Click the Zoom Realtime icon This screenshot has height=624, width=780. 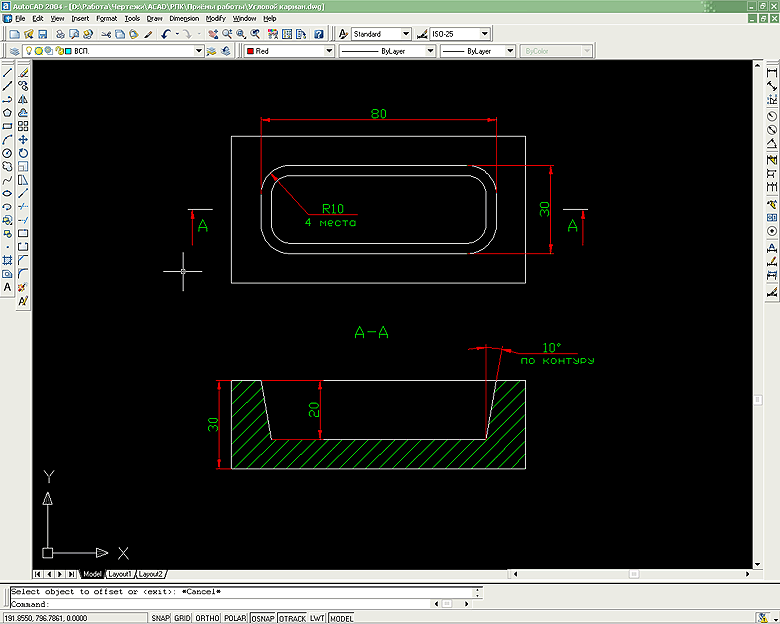[x=227, y=34]
